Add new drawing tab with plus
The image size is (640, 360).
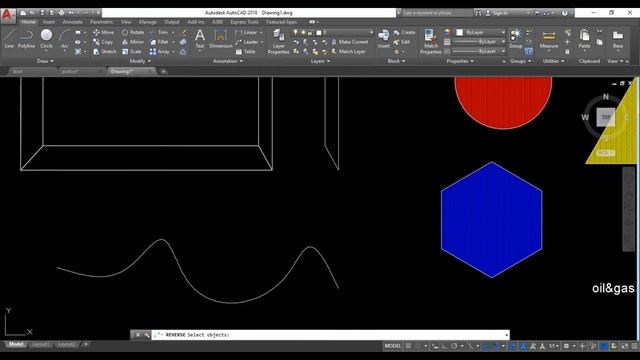pyautogui.click(x=163, y=71)
